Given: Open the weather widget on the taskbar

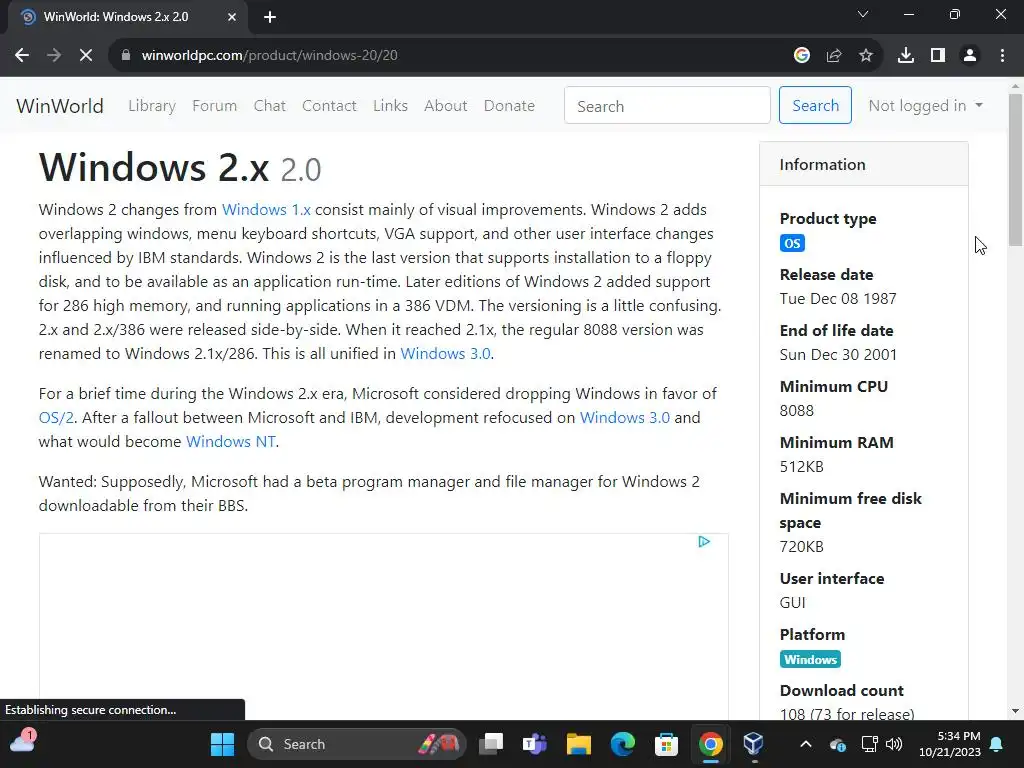Looking at the screenshot, I should tap(22, 743).
